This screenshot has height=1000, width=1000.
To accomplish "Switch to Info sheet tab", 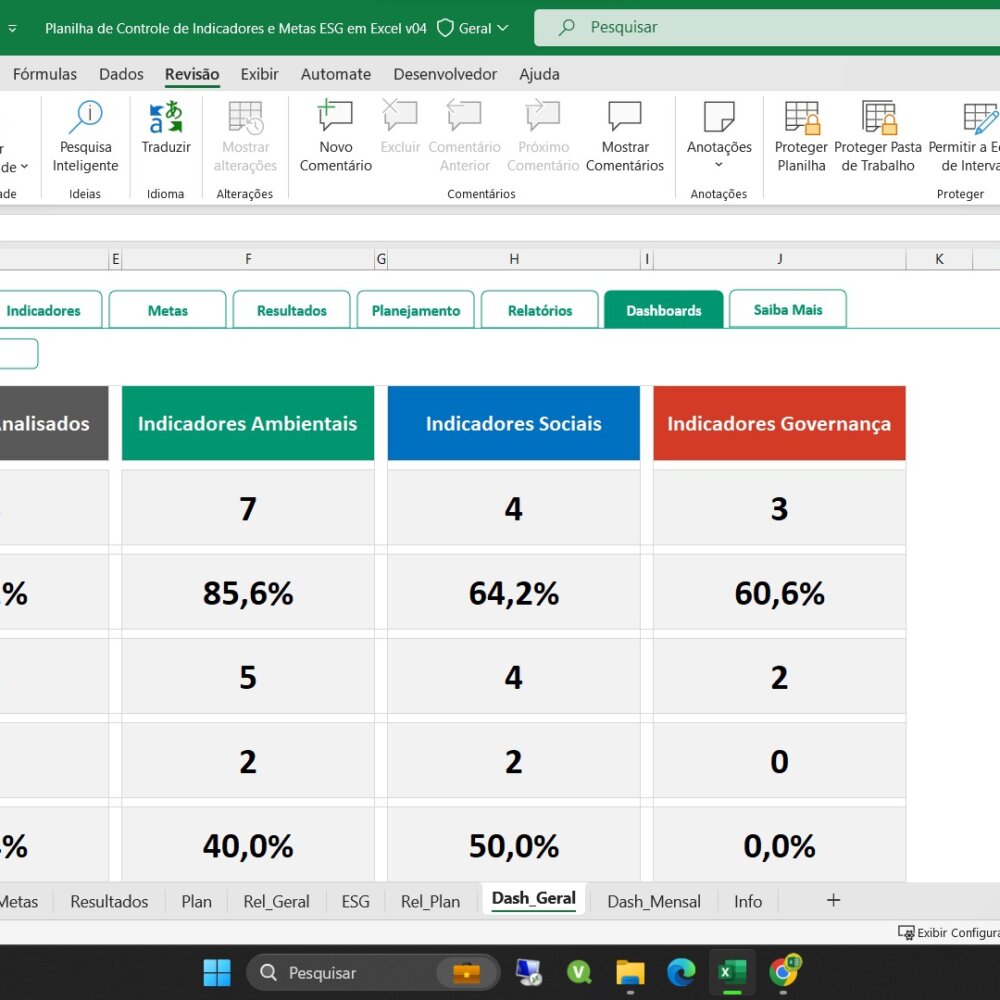I will click(x=747, y=901).
